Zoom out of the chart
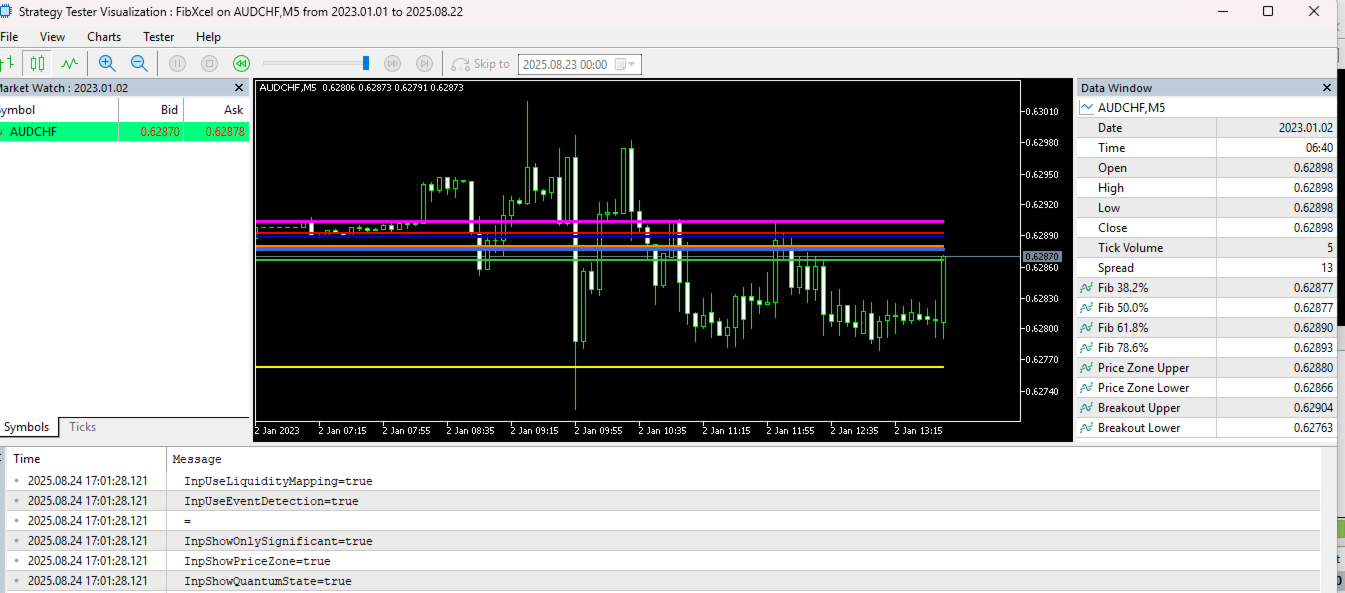1345x593 pixels. (x=139, y=63)
